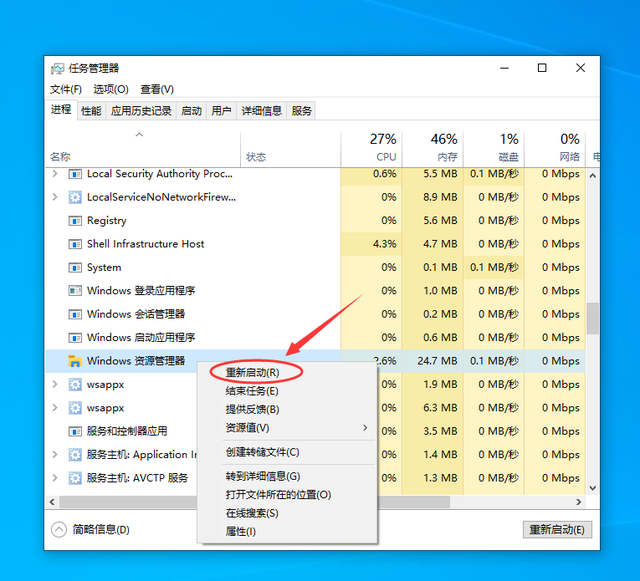Open the 文件(F) menu
Viewport: 640px width, 581px height.
(x=66, y=89)
